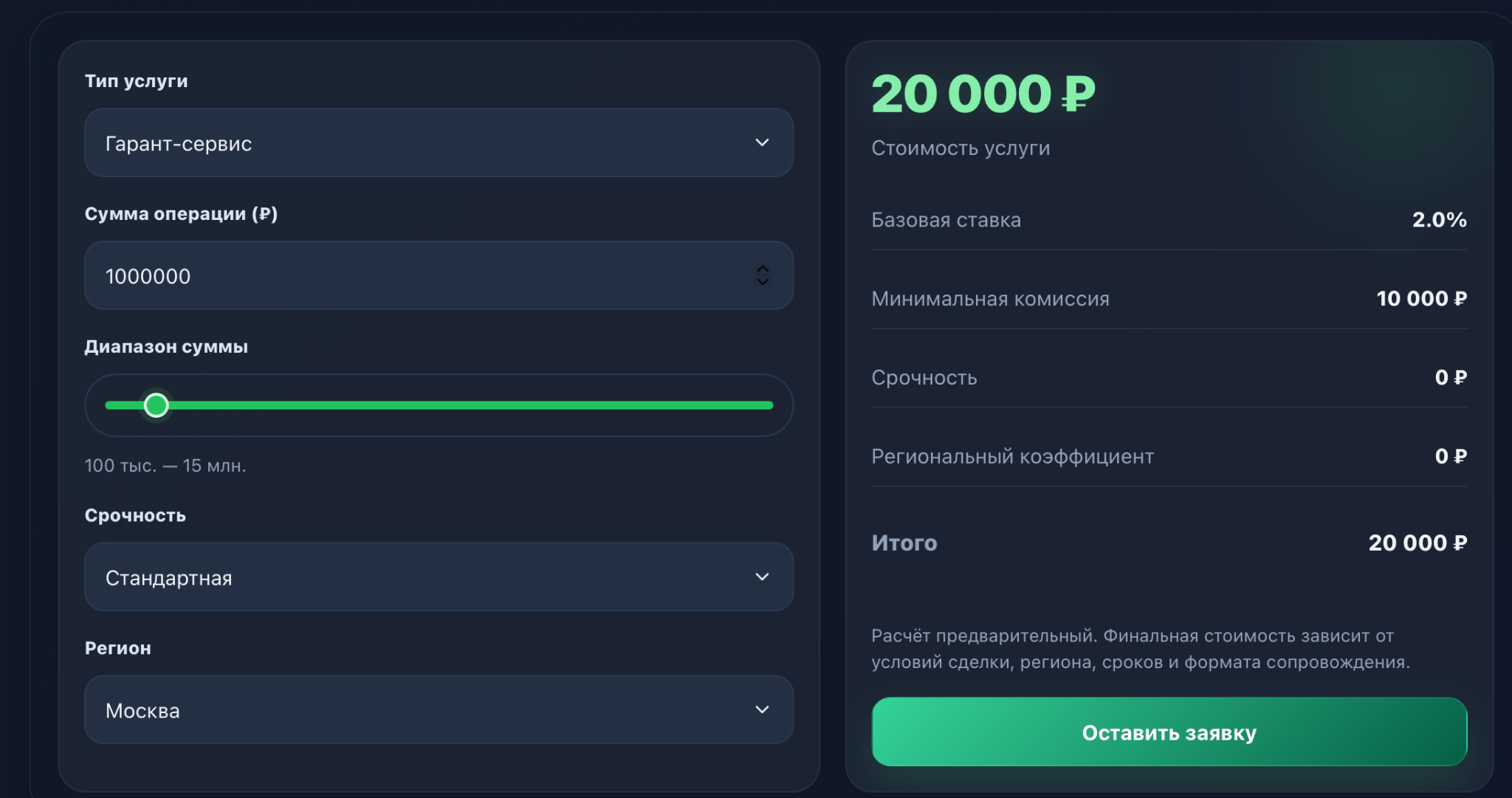Focus the 1000000 operation amount input
This screenshot has width=1512, height=798.
[x=413, y=276]
